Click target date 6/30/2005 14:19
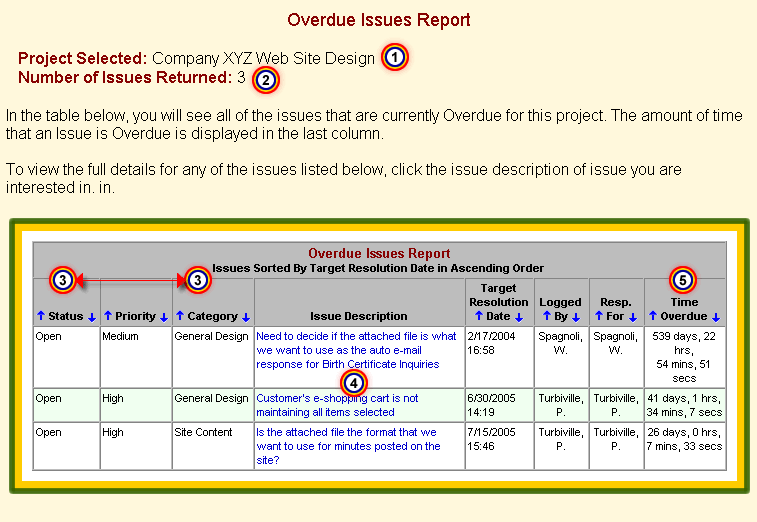 (491, 405)
